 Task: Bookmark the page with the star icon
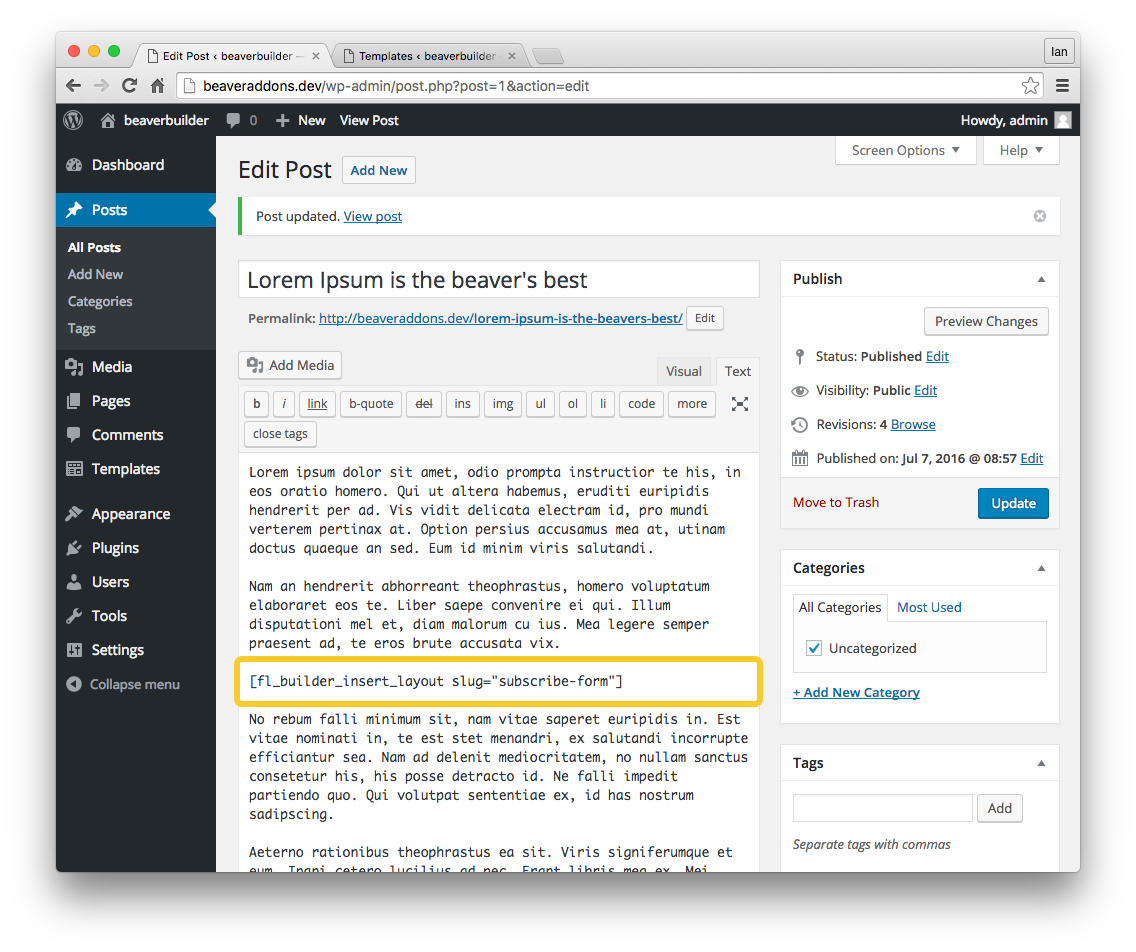[1030, 85]
